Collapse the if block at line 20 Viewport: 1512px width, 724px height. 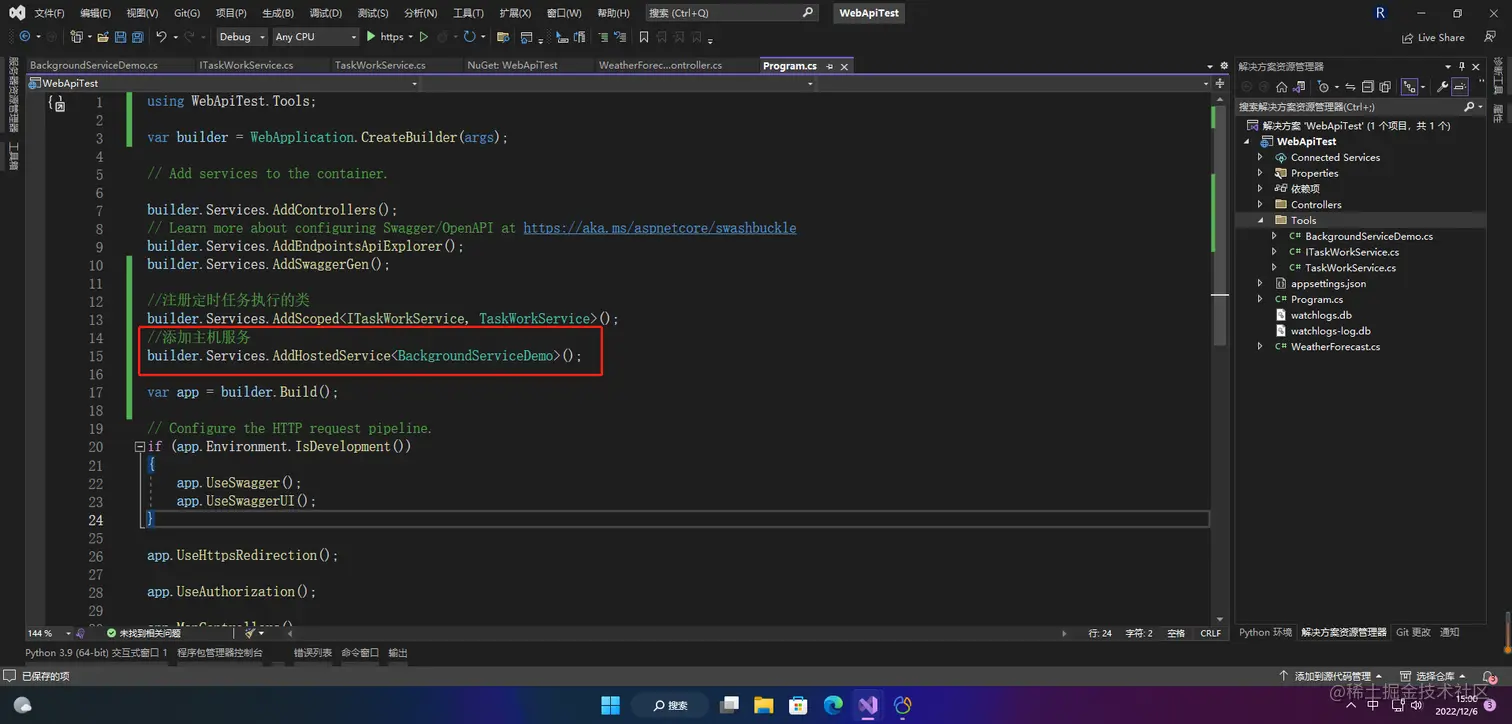tap(140, 447)
